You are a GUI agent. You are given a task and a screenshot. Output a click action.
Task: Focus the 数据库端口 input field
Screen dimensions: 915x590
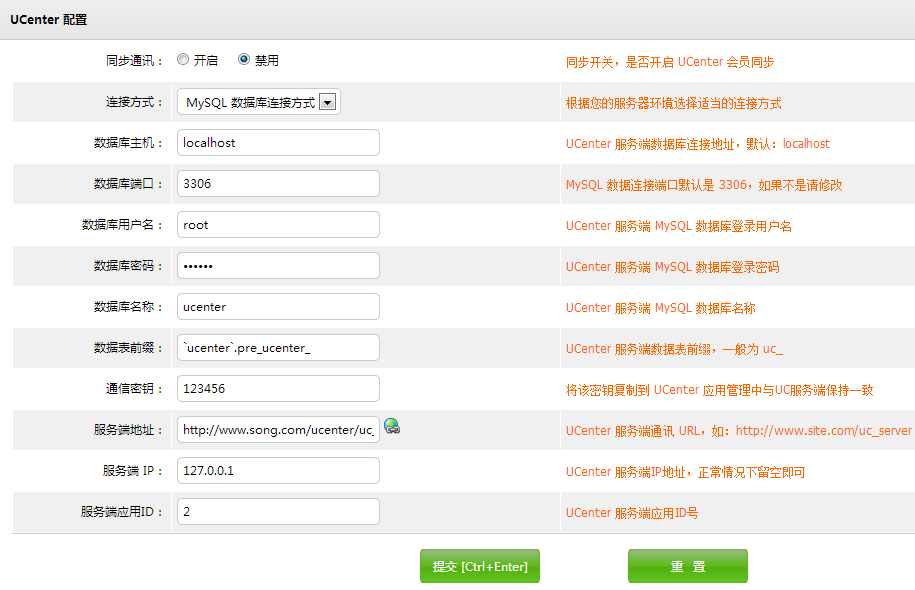[278, 184]
